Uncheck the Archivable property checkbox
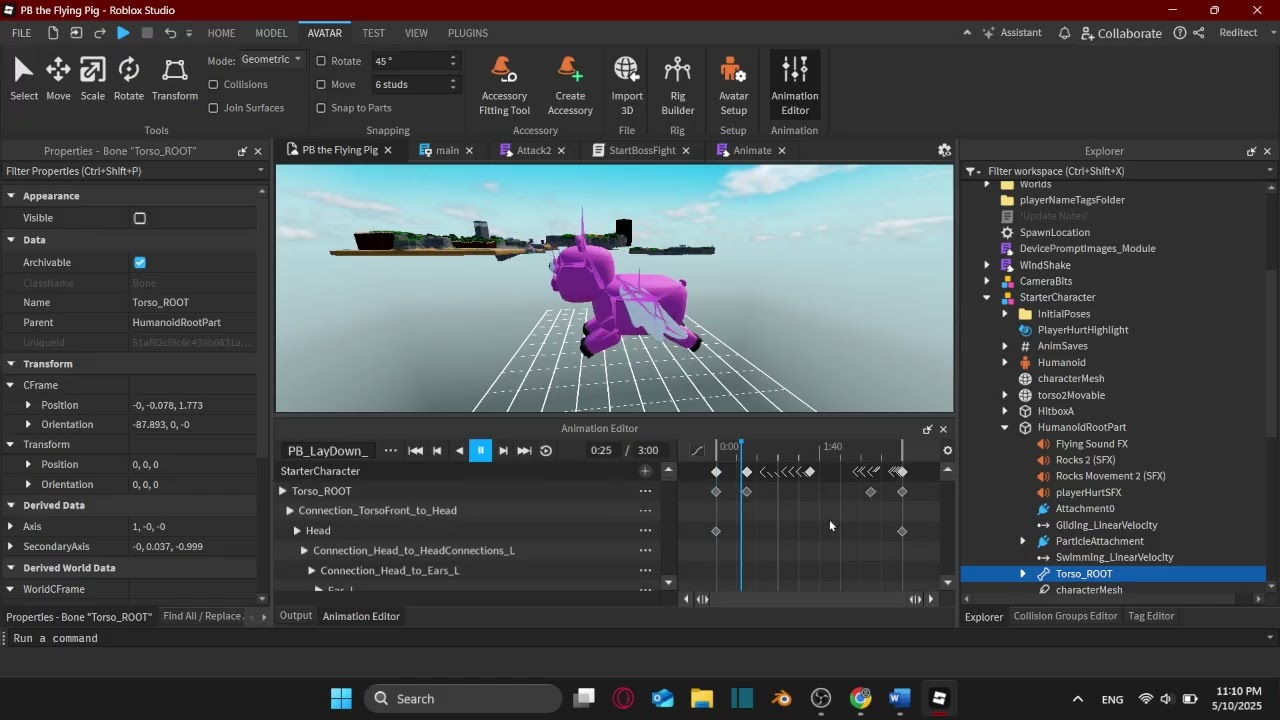1280x720 pixels. point(140,262)
